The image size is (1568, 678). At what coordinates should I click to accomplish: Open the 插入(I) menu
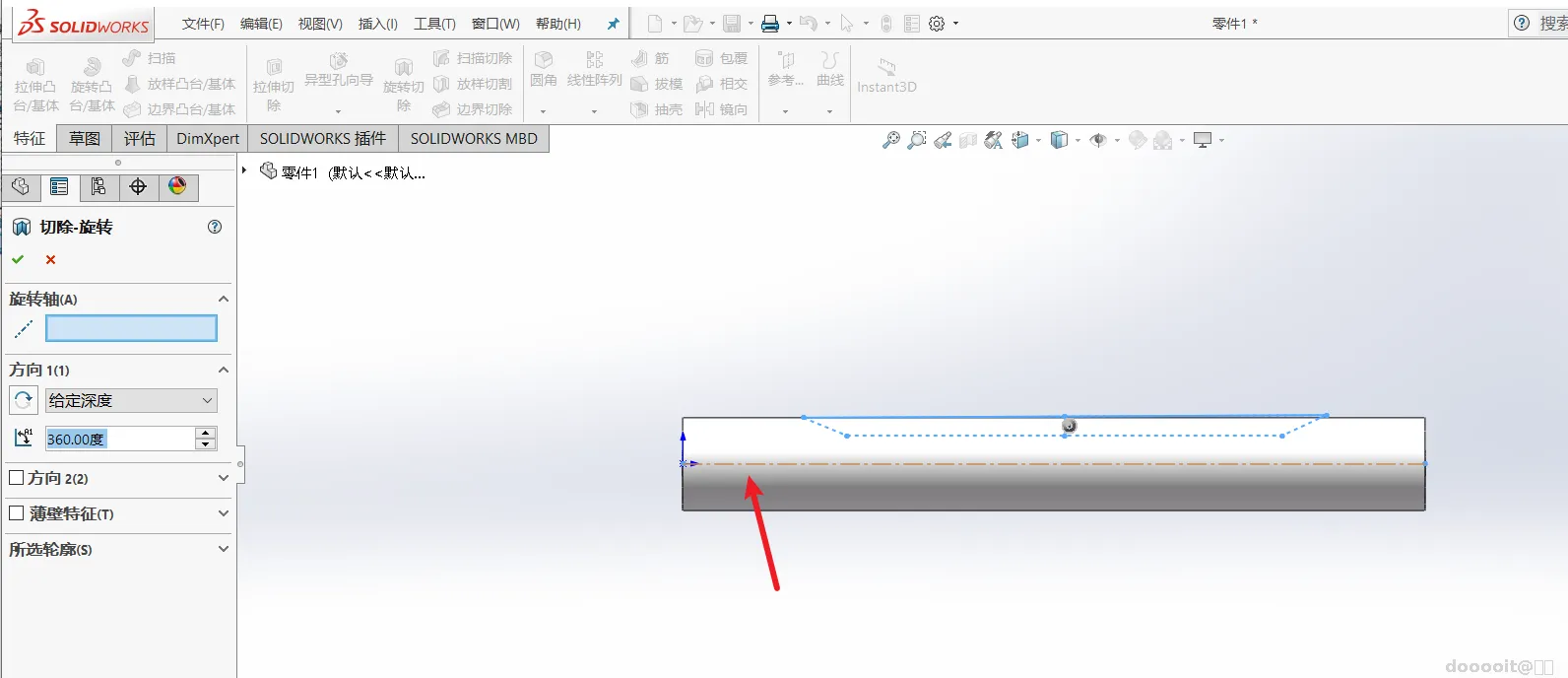tap(378, 24)
